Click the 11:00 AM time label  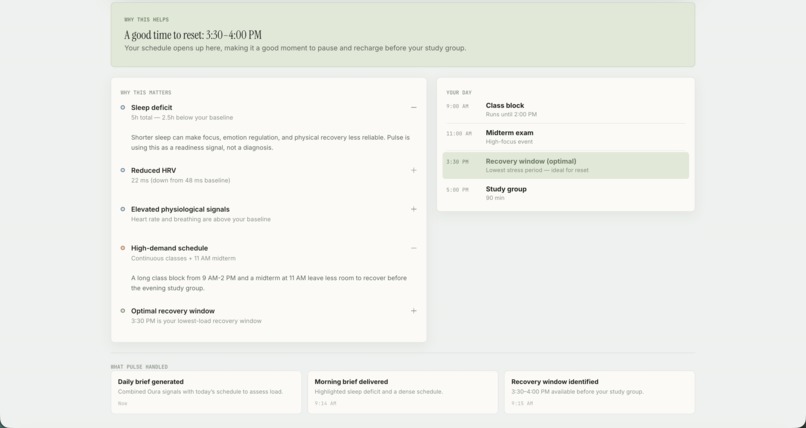coord(459,134)
